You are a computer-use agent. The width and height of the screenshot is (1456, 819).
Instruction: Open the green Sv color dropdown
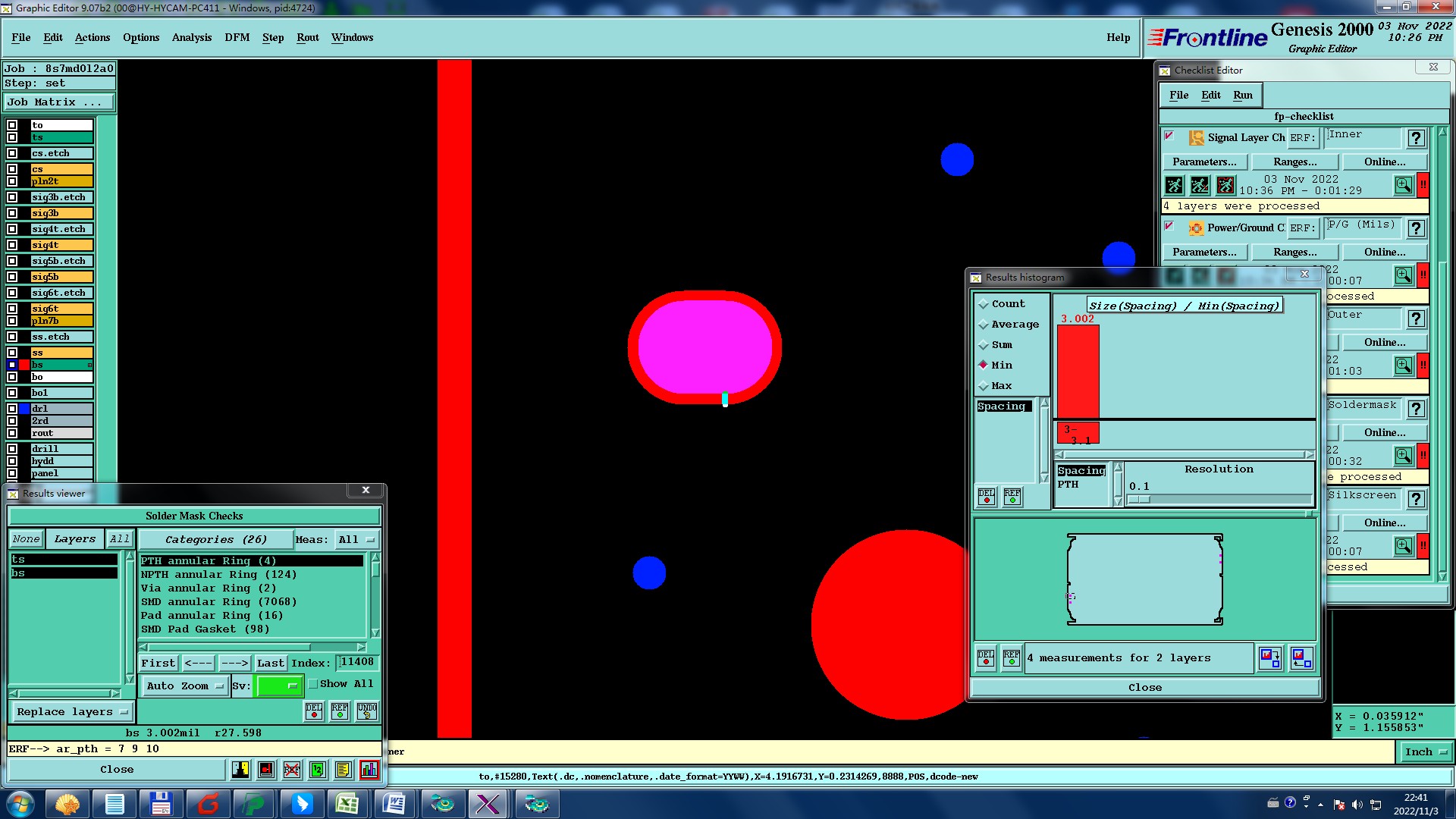coord(280,686)
